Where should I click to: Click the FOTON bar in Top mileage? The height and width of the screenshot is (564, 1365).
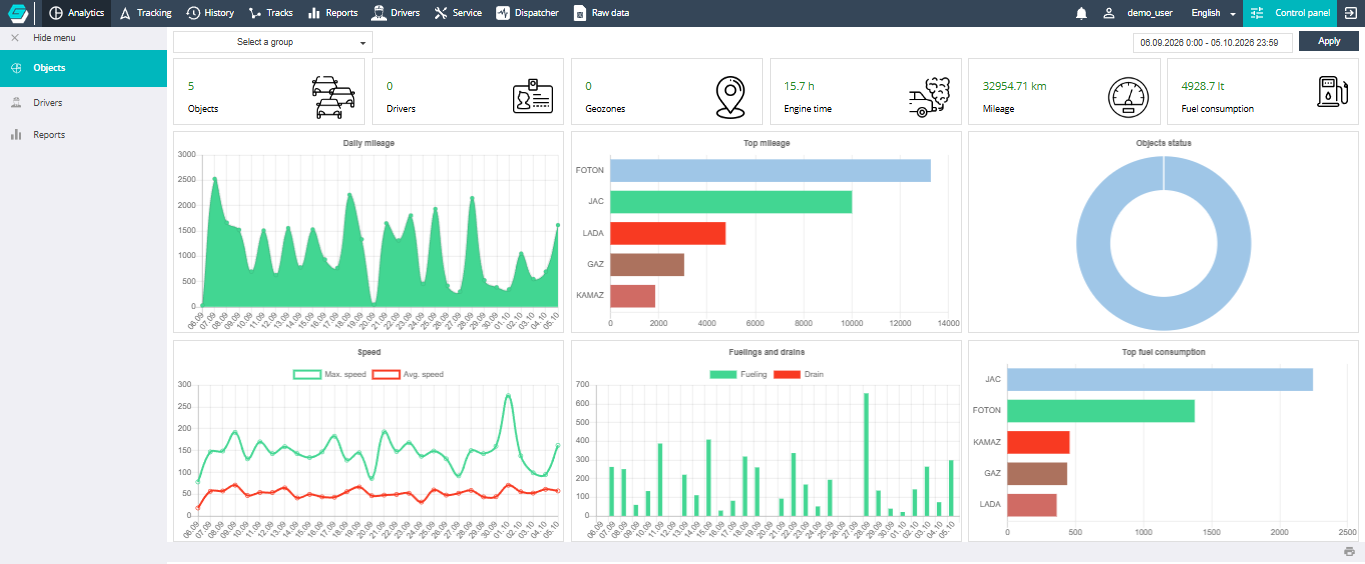click(770, 170)
